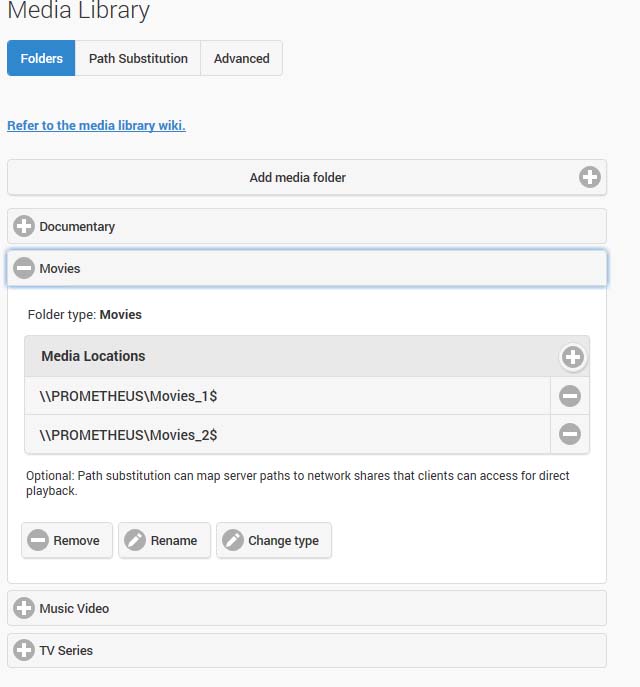Viewport: 640px width, 687px height.
Task: Click the plus icon on Add media folder
Action: 590,177
